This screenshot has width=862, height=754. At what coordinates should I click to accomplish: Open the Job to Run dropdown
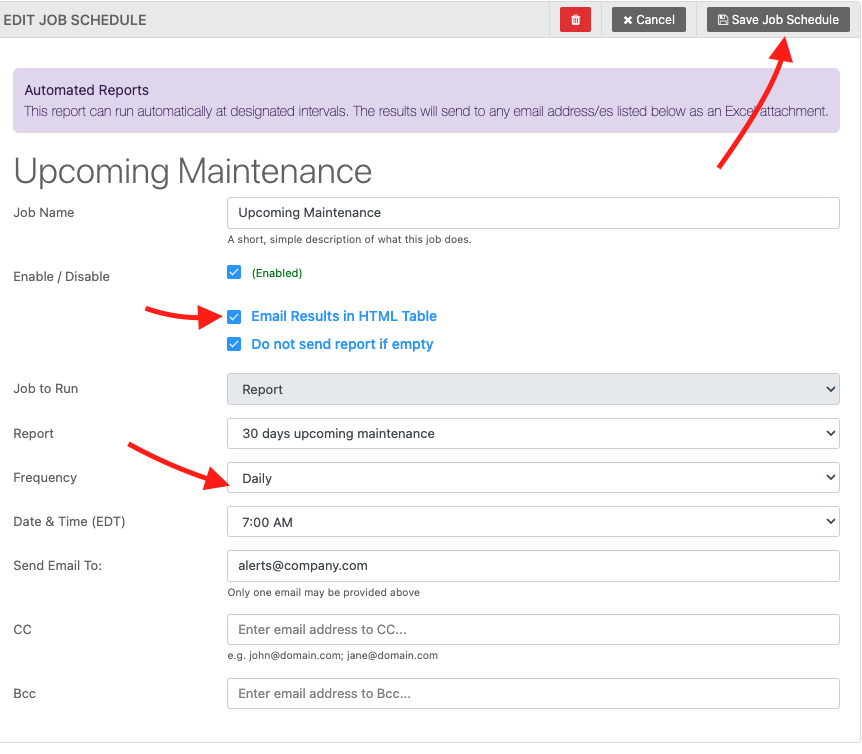(533, 389)
